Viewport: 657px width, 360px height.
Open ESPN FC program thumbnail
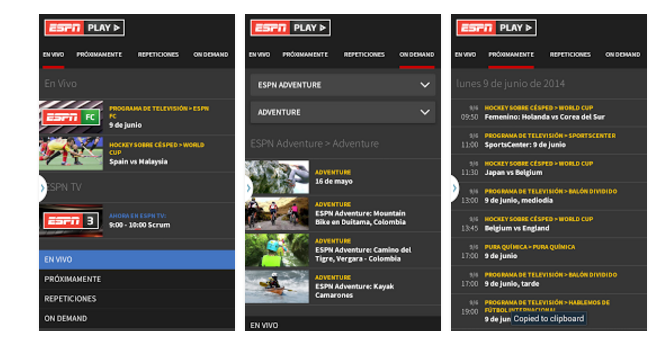pyautogui.click(x=71, y=117)
